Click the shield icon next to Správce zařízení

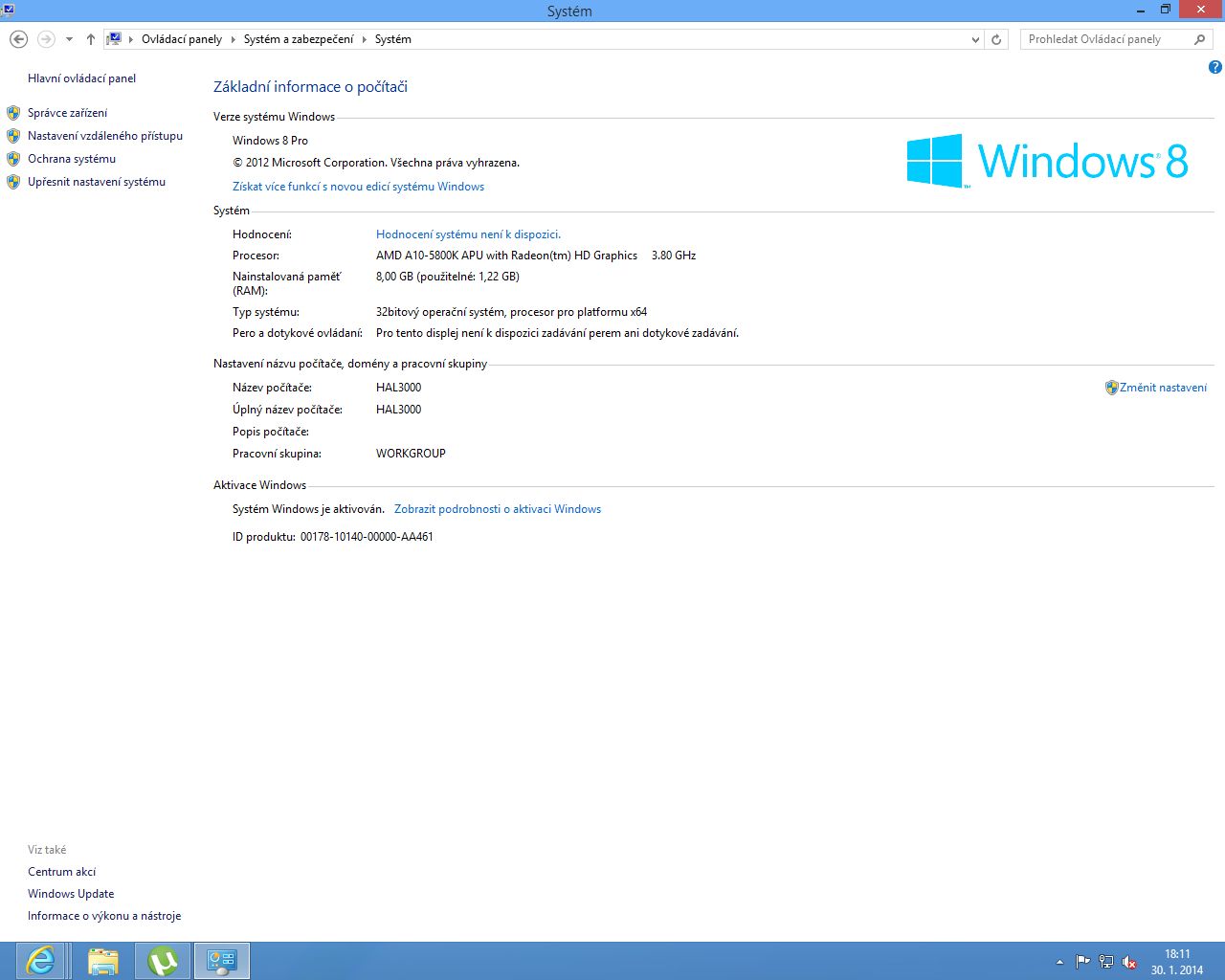tap(13, 113)
